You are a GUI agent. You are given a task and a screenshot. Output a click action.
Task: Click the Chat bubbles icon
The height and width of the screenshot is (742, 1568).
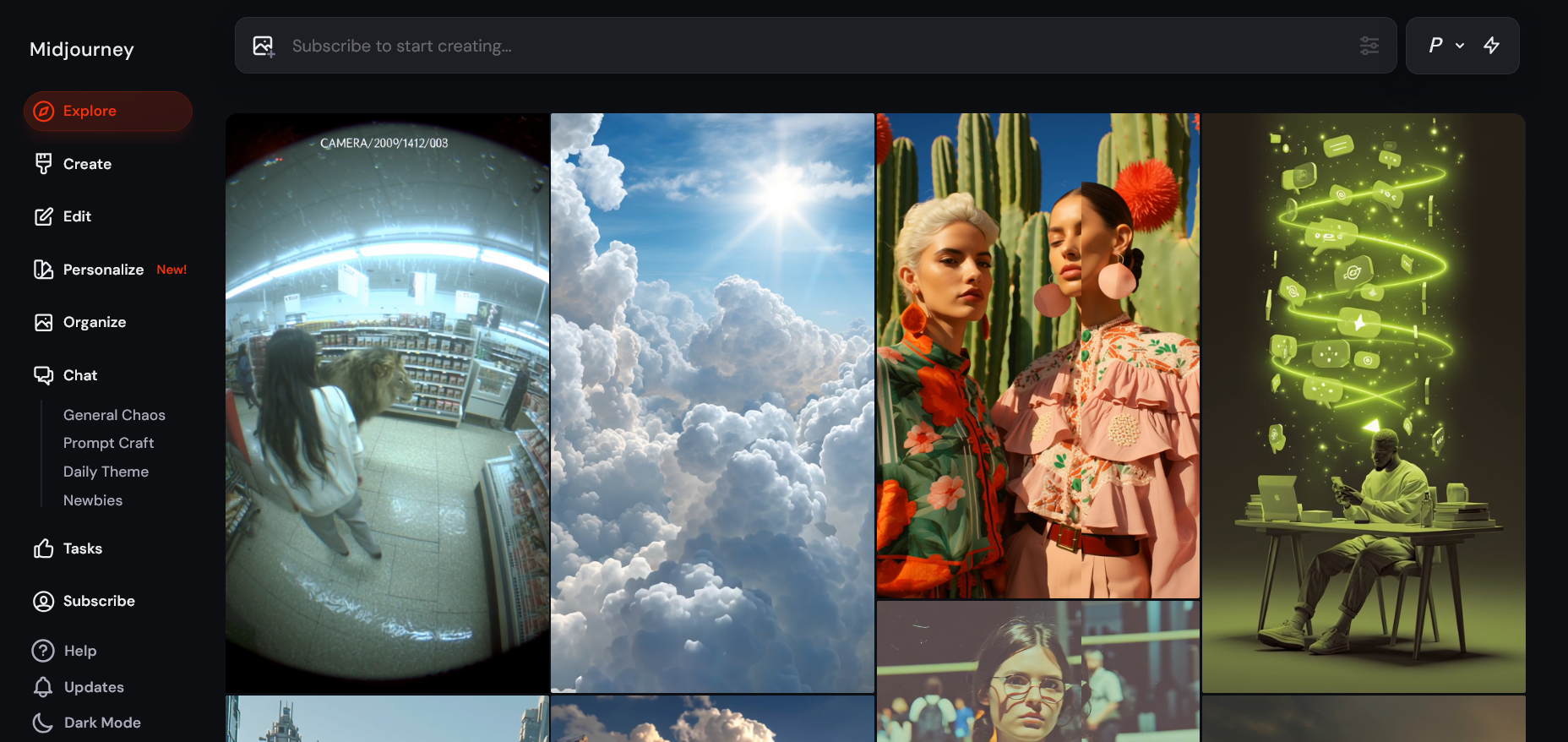click(x=44, y=375)
